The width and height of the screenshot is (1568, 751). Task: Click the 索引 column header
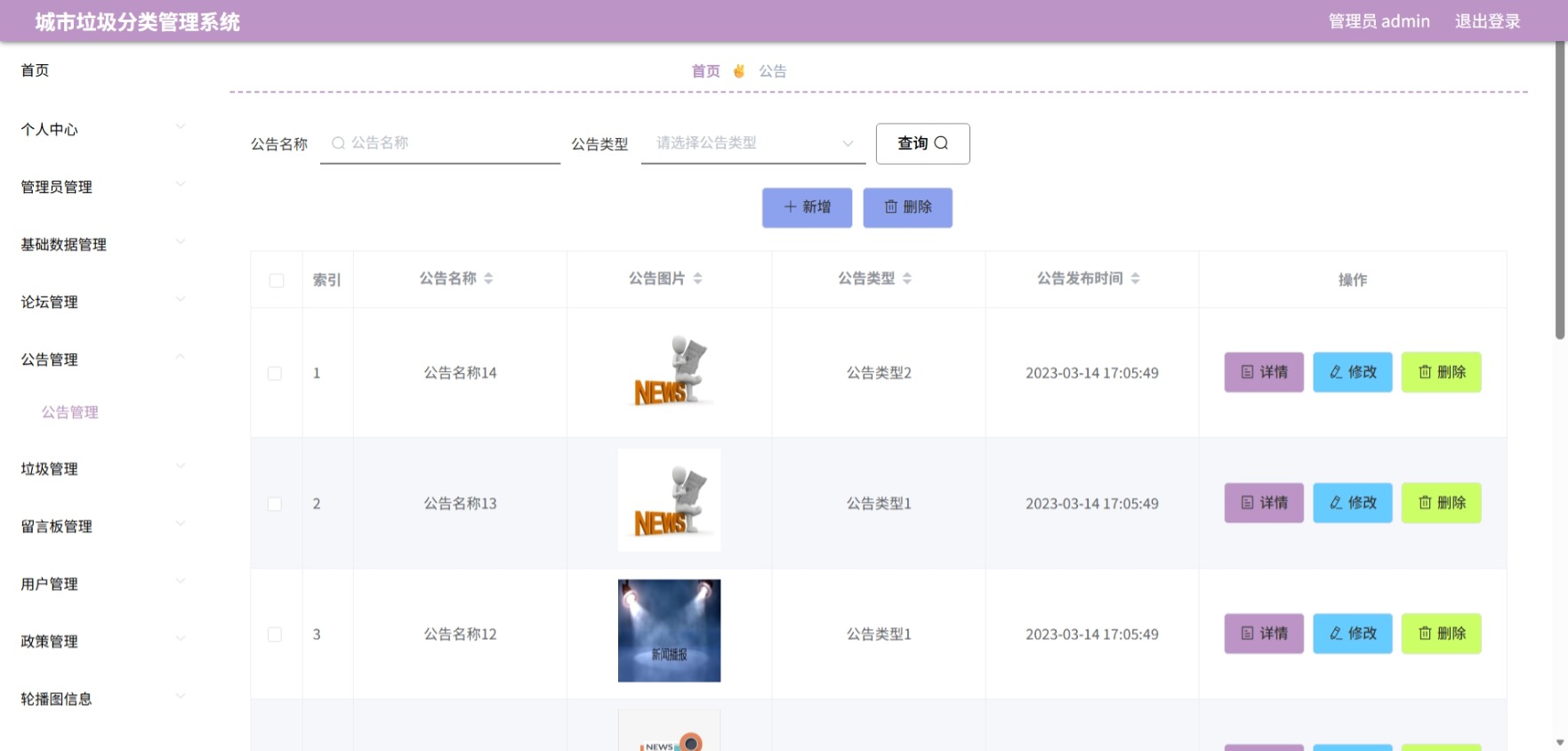tap(327, 280)
